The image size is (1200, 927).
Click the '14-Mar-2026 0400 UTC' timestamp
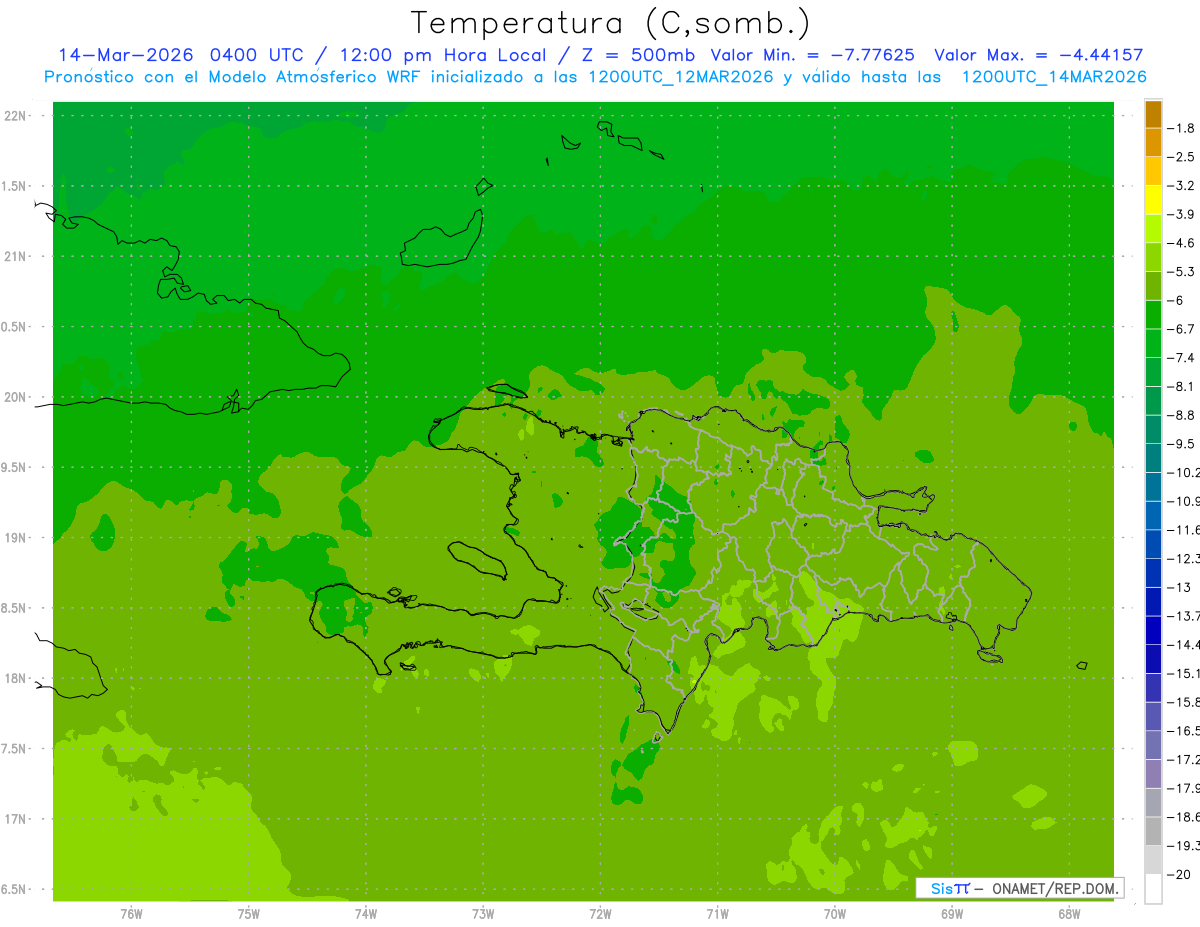click(x=180, y=55)
